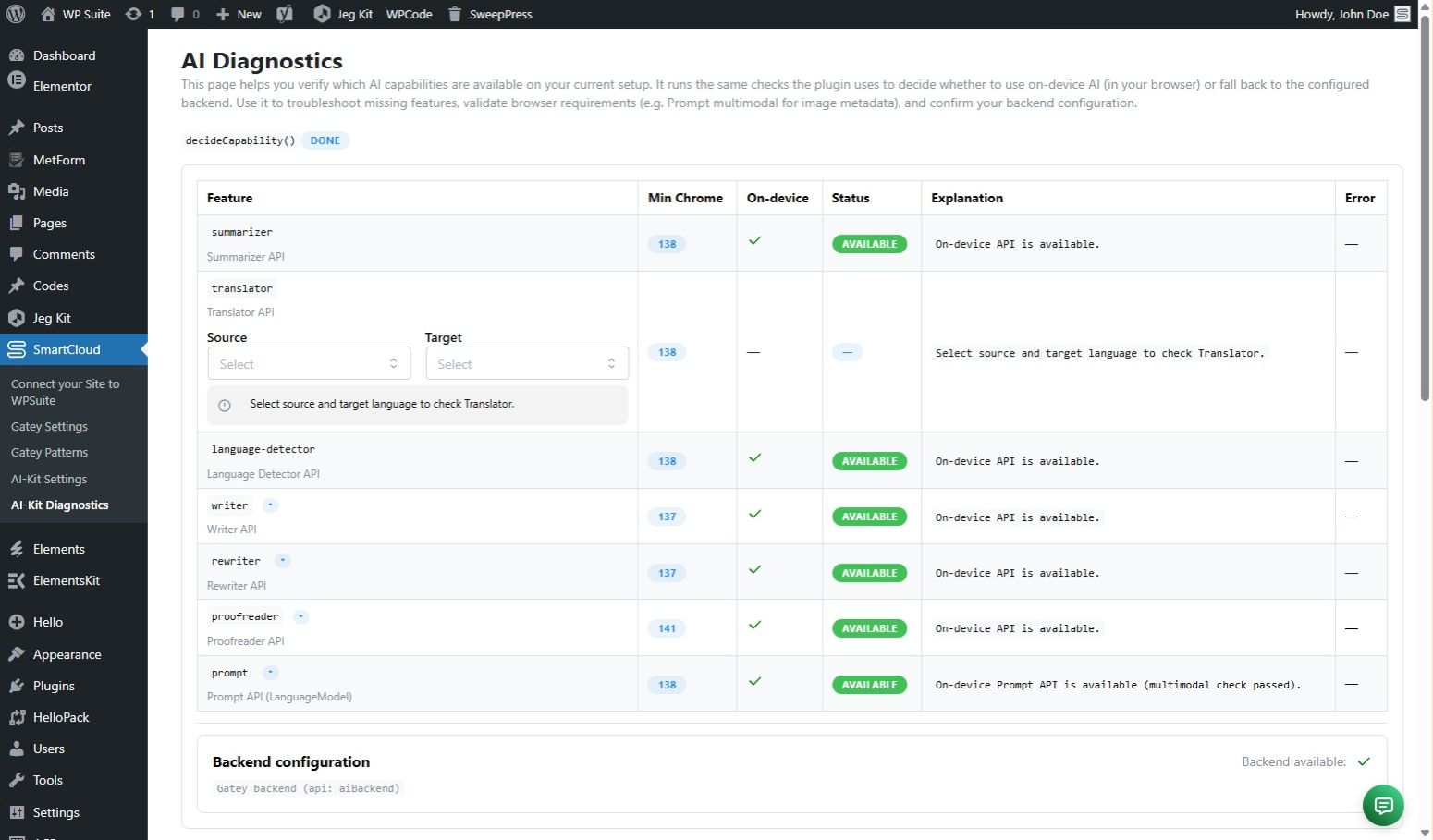This screenshot has height=840, width=1433.
Task: Open the Yoast SEO toolbar icon
Action: [x=285, y=14]
